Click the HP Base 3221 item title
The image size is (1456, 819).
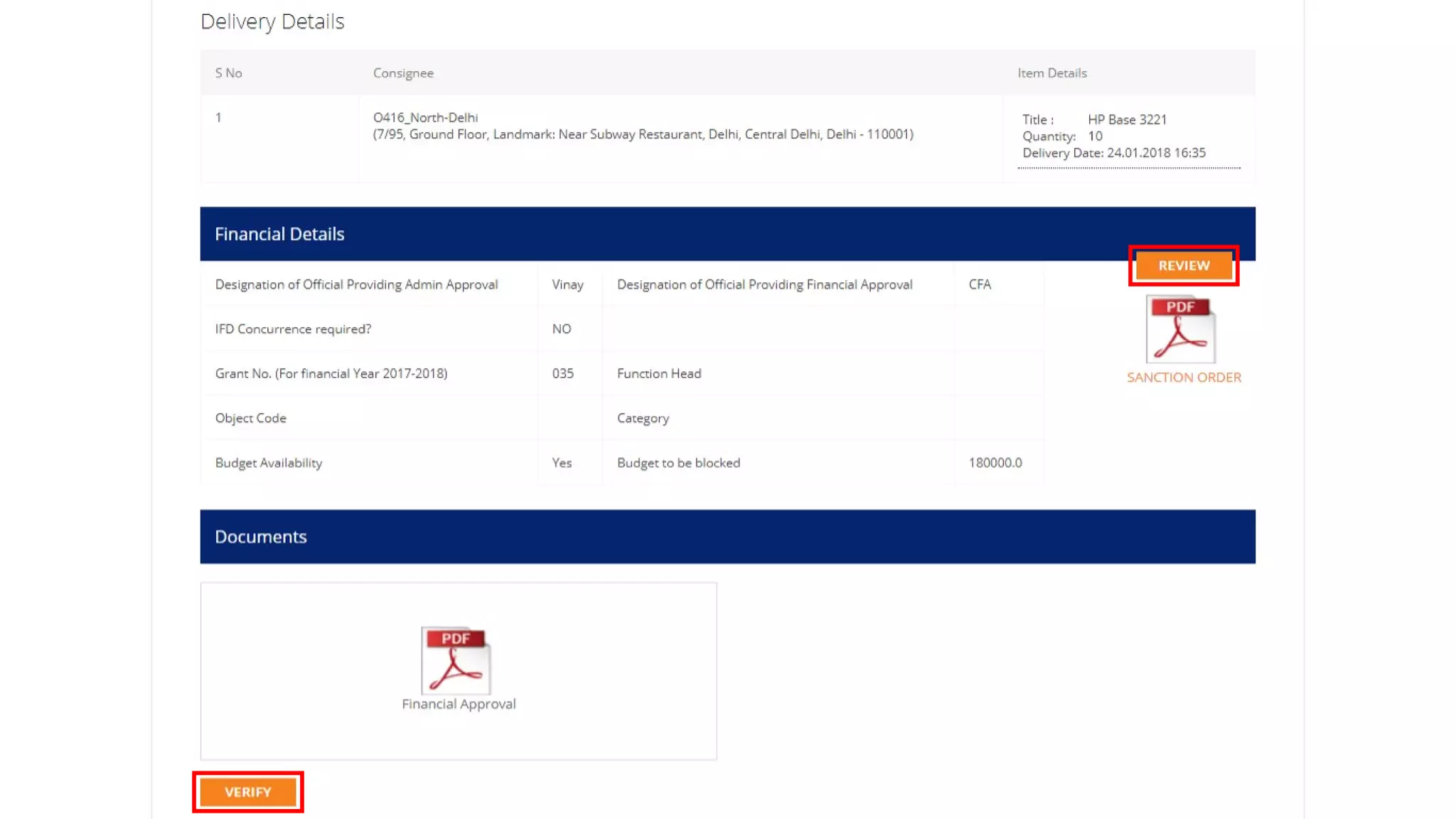[x=1127, y=119]
